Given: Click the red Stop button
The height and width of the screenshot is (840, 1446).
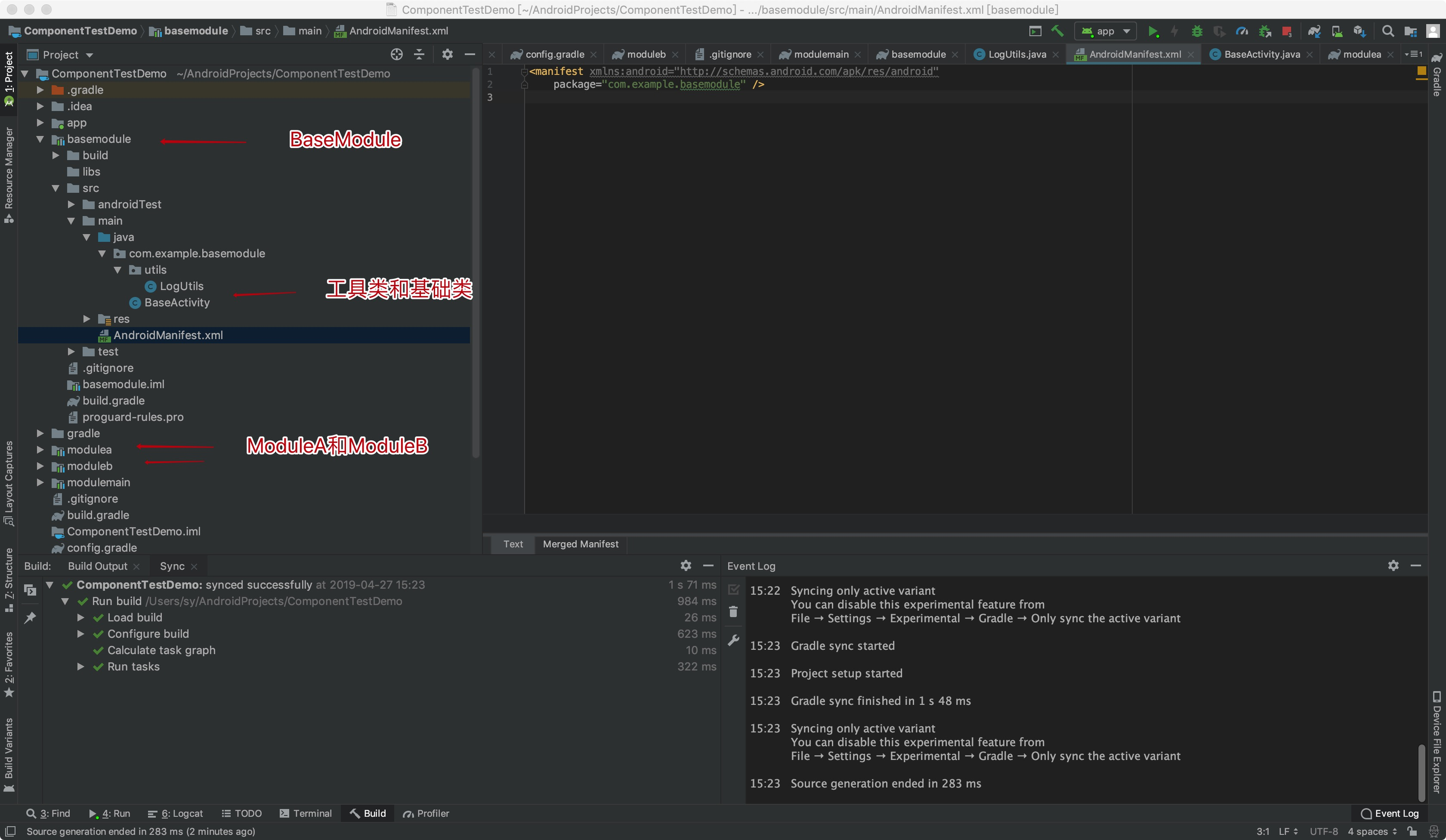Looking at the screenshot, I should point(1286,32).
